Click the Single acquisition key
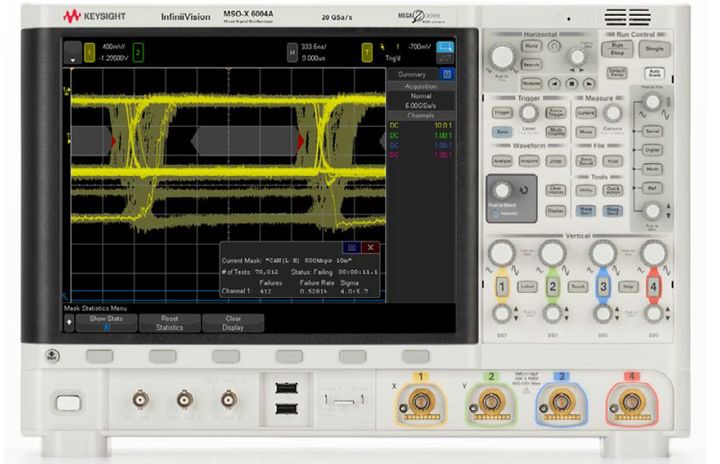Viewport: 720px width, 464px height. (654, 49)
